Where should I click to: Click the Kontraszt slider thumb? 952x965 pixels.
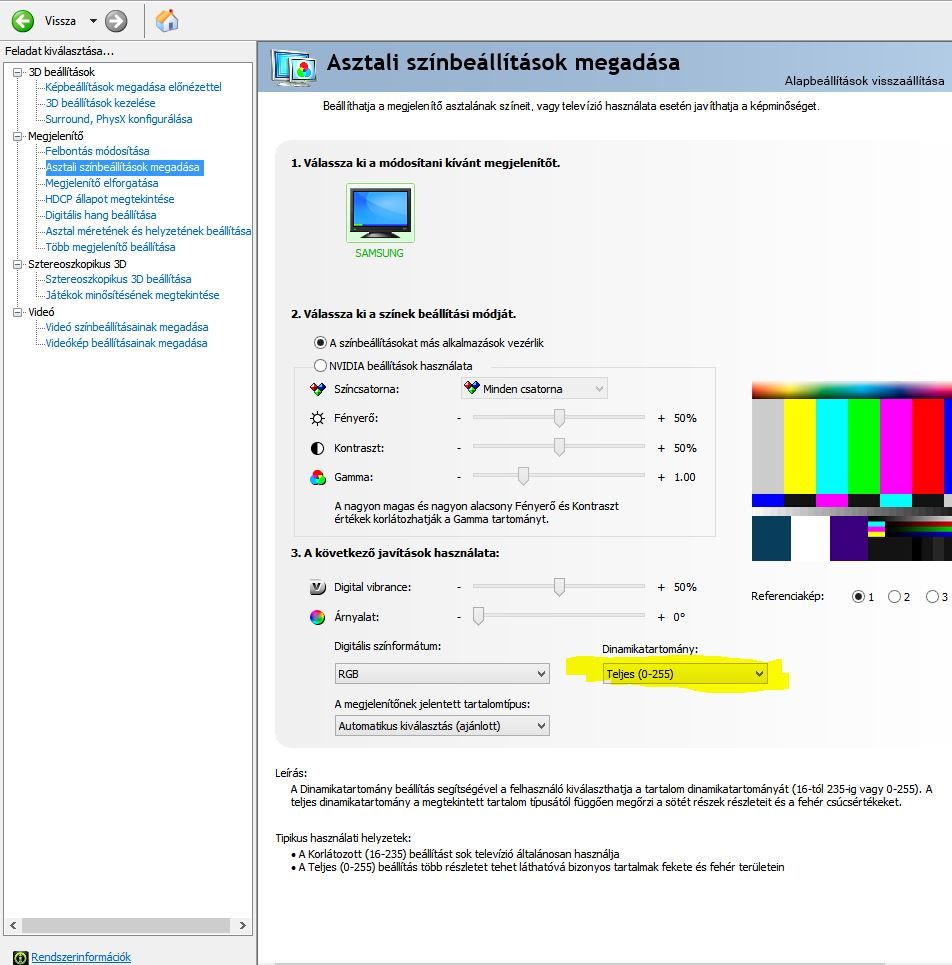(x=559, y=447)
